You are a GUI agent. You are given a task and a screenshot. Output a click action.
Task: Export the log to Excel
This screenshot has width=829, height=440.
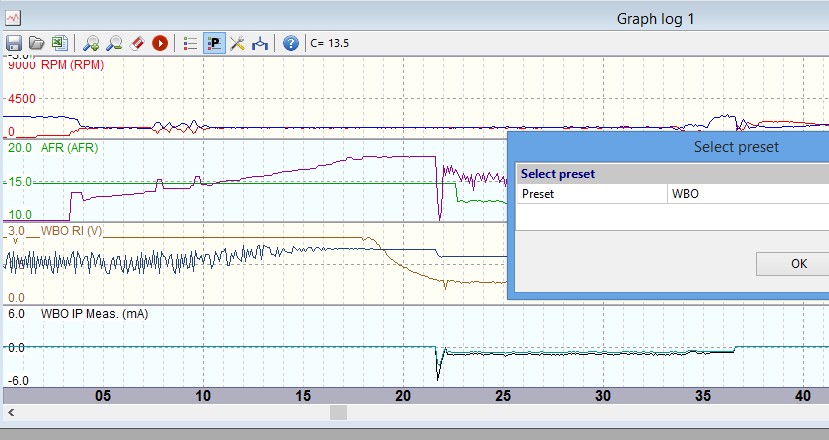pos(58,43)
